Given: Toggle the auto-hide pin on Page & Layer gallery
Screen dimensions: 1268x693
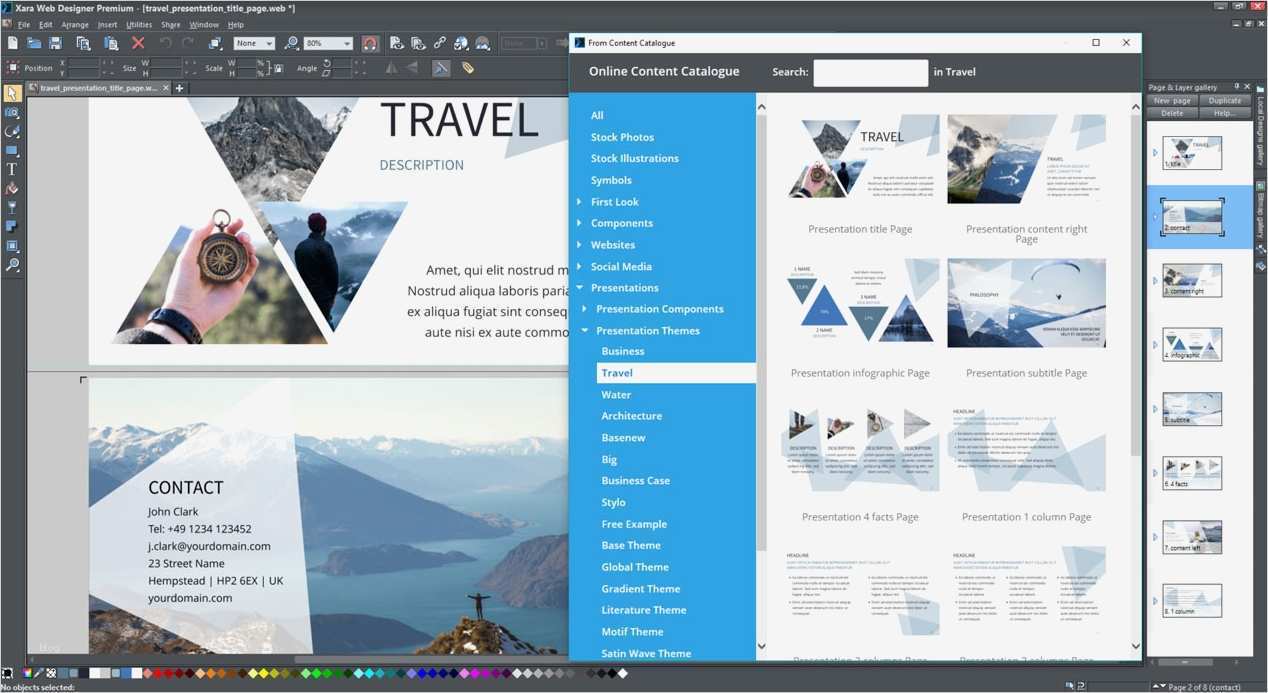Looking at the screenshot, I should tap(1237, 87).
